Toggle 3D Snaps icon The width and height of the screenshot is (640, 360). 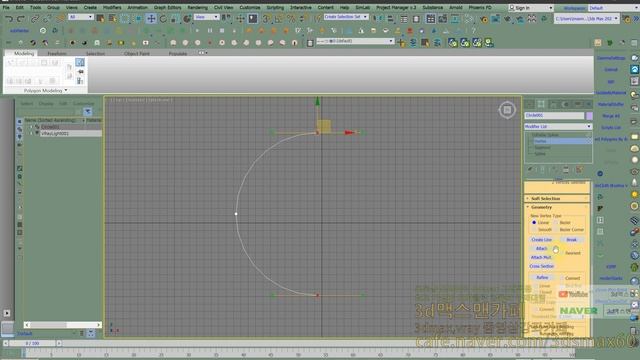click(267, 18)
